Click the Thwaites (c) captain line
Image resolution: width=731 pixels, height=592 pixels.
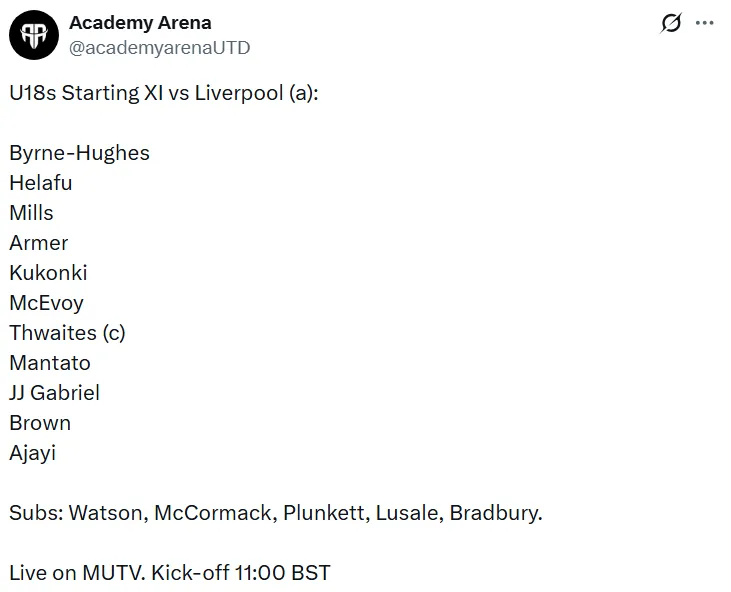pyautogui.click(x=68, y=333)
